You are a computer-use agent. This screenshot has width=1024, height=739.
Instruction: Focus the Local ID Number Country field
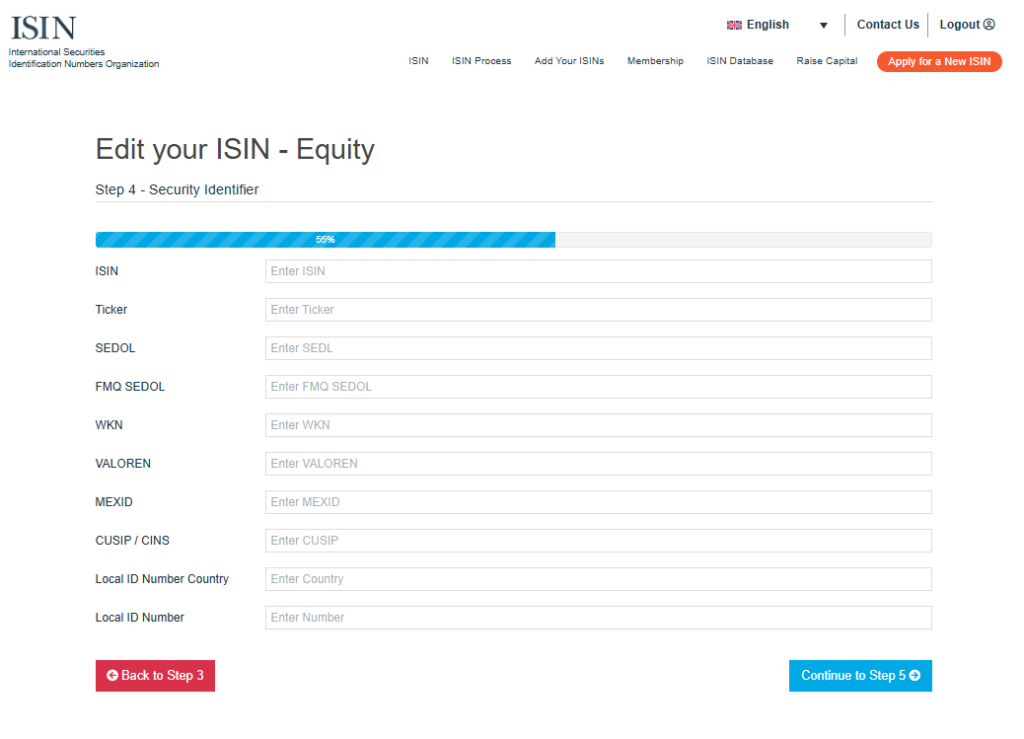point(598,579)
